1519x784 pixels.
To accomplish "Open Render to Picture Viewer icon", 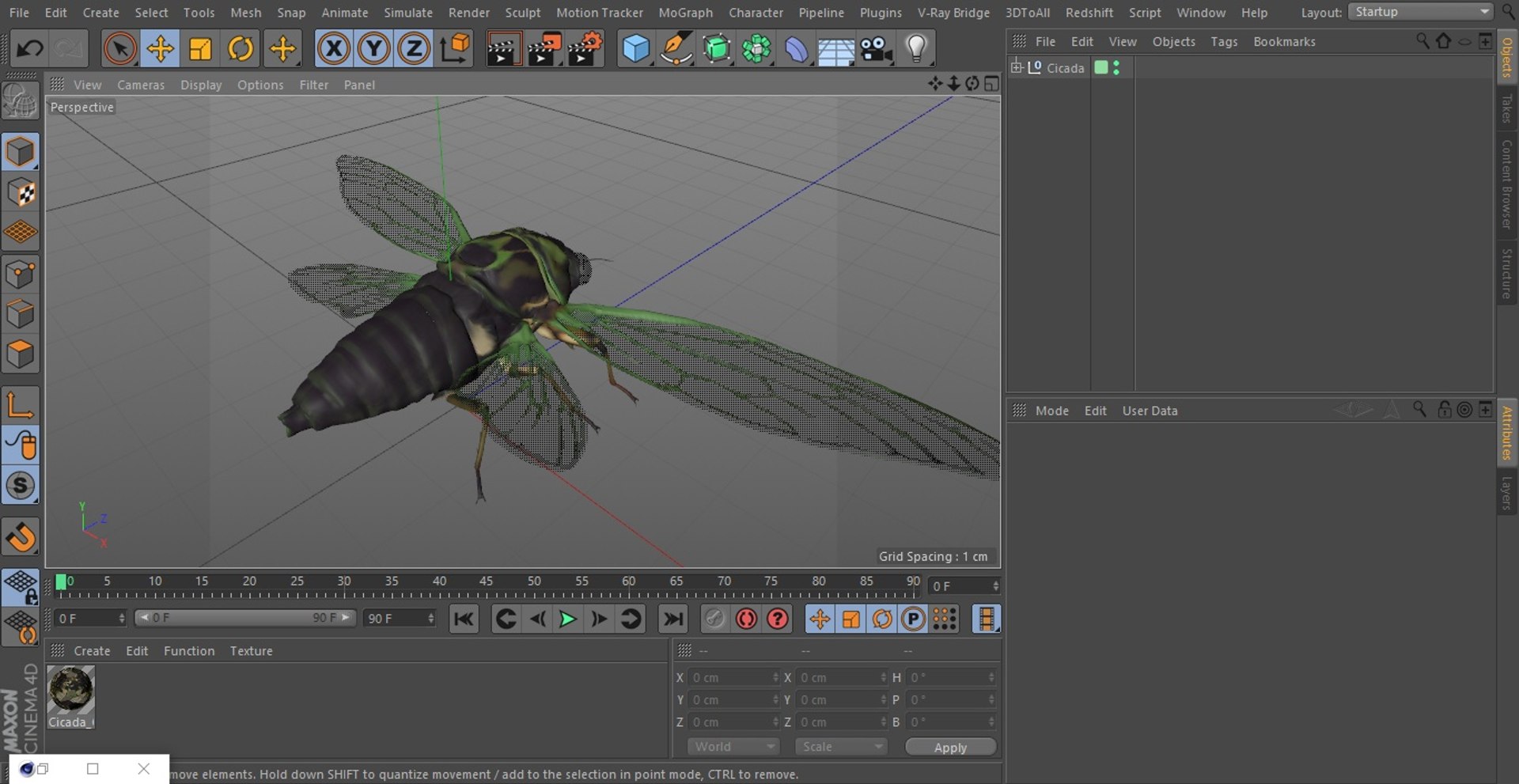I will pyautogui.click(x=544, y=49).
